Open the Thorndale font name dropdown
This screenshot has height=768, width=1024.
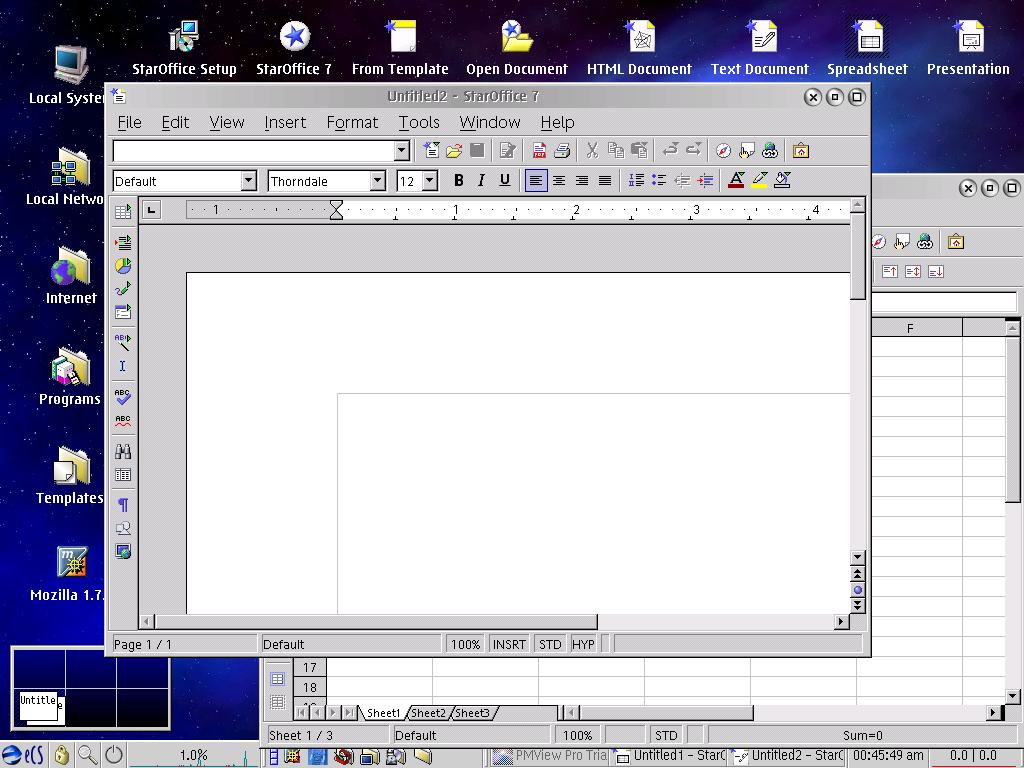(x=377, y=181)
